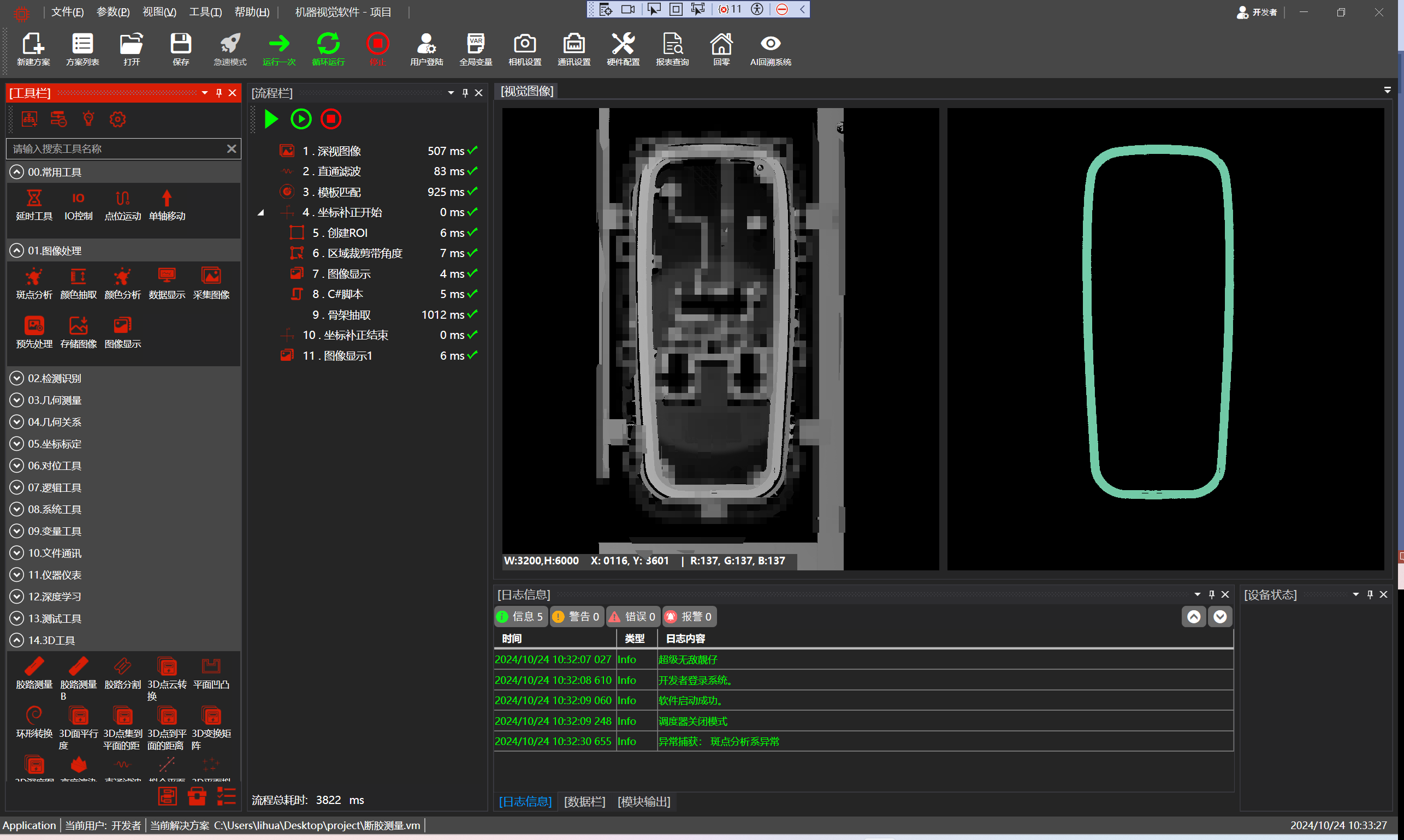Switch to the [数据栏] tab
This screenshot has width=1404, height=840.
pos(584,801)
